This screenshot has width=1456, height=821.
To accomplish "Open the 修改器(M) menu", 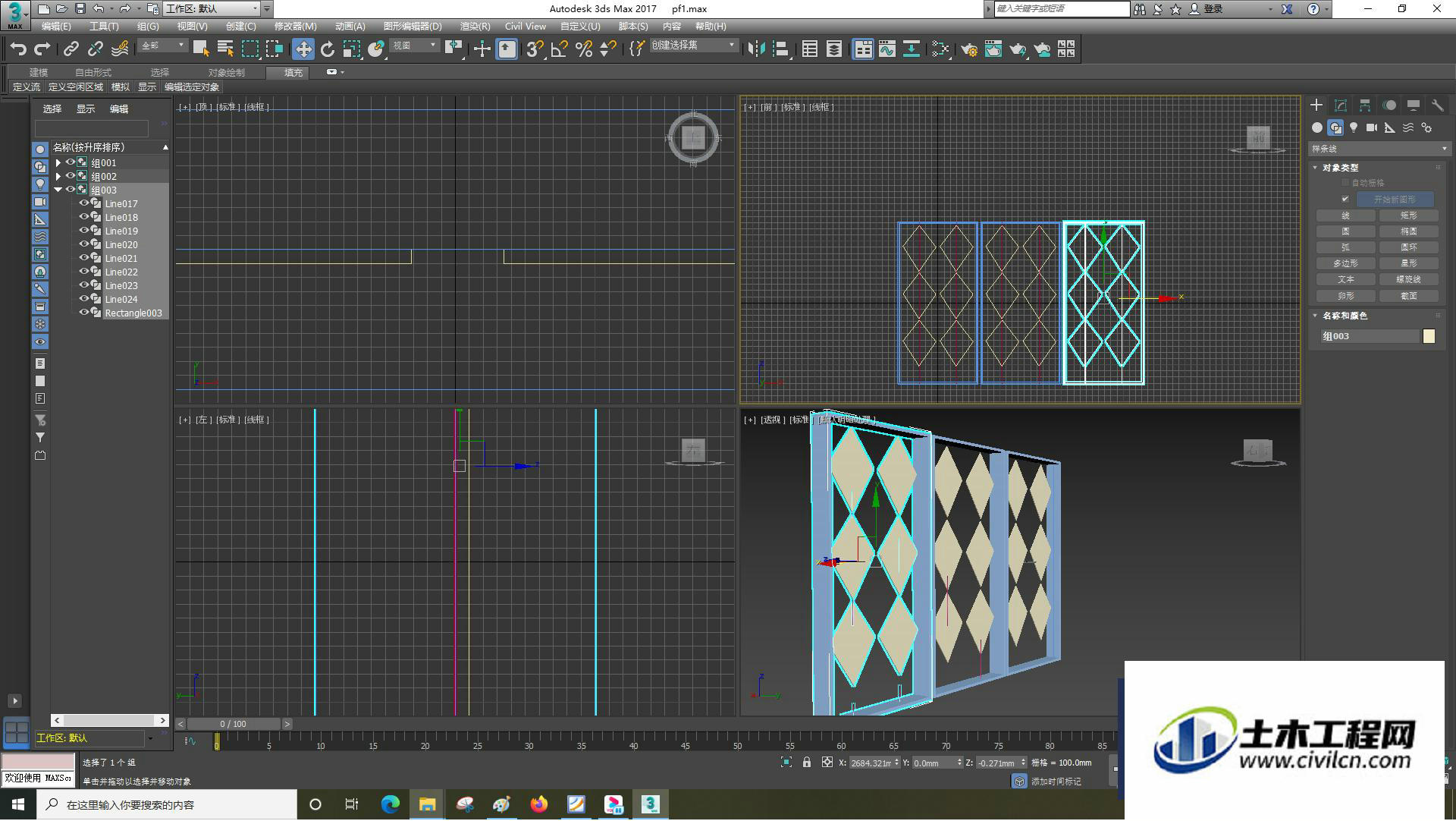I will coord(295,27).
